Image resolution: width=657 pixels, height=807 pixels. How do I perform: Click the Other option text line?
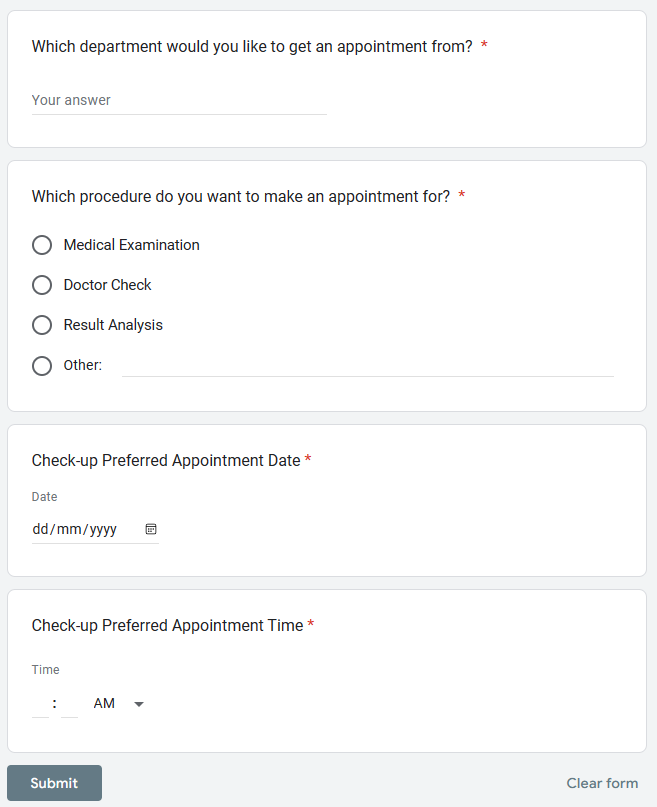(x=367, y=366)
